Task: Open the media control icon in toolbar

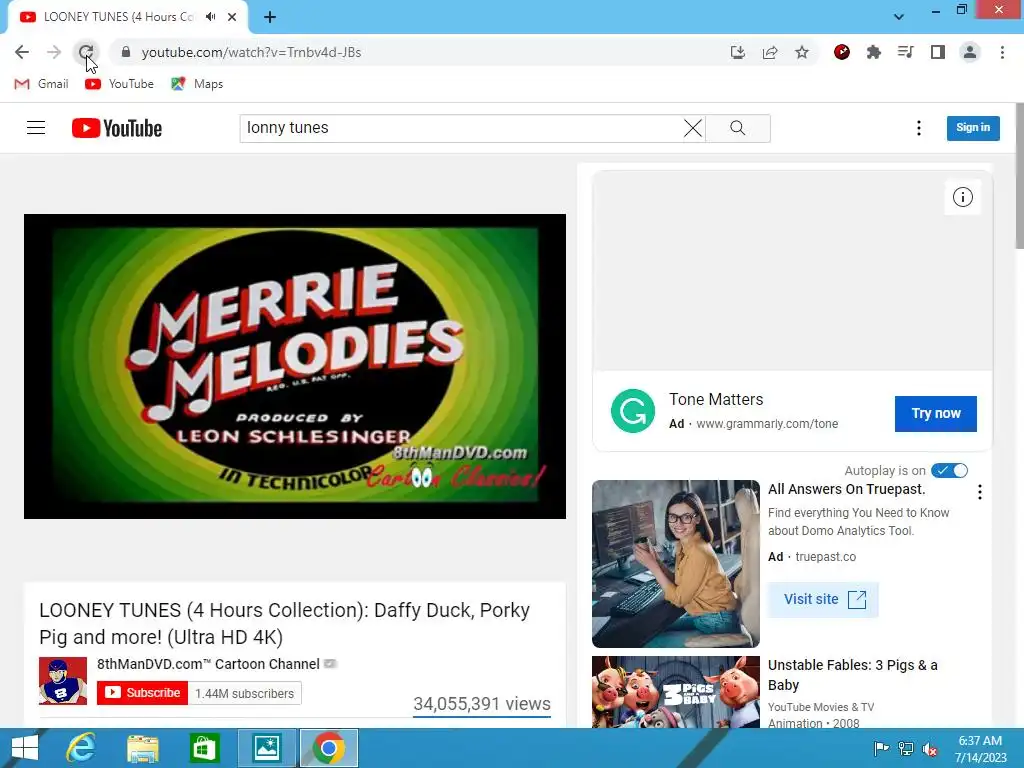Action: point(906,52)
